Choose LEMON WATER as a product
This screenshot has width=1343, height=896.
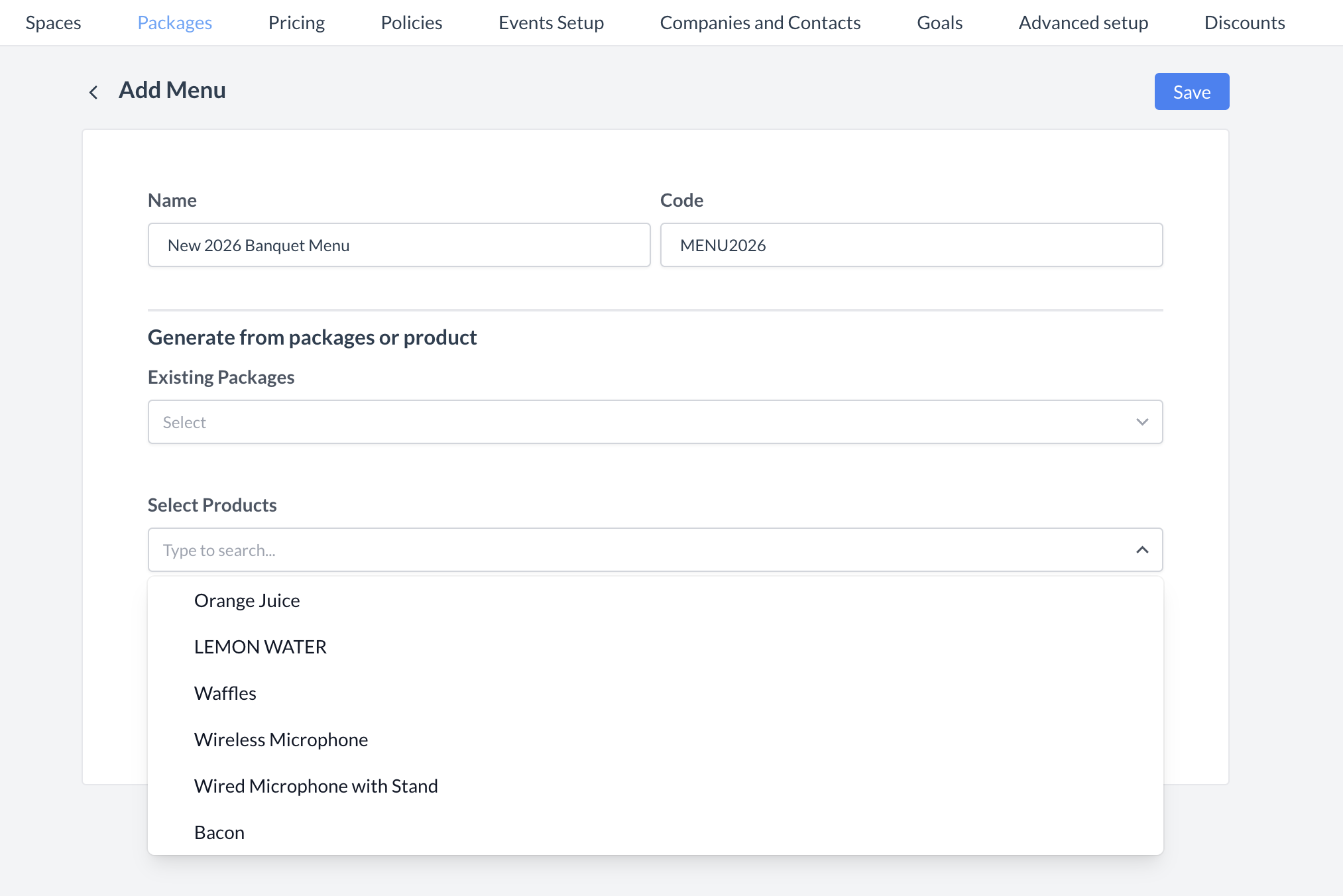click(x=260, y=647)
